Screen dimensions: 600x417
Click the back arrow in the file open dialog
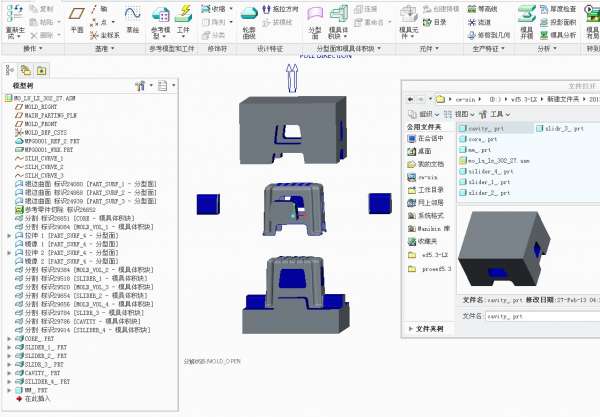point(410,99)
